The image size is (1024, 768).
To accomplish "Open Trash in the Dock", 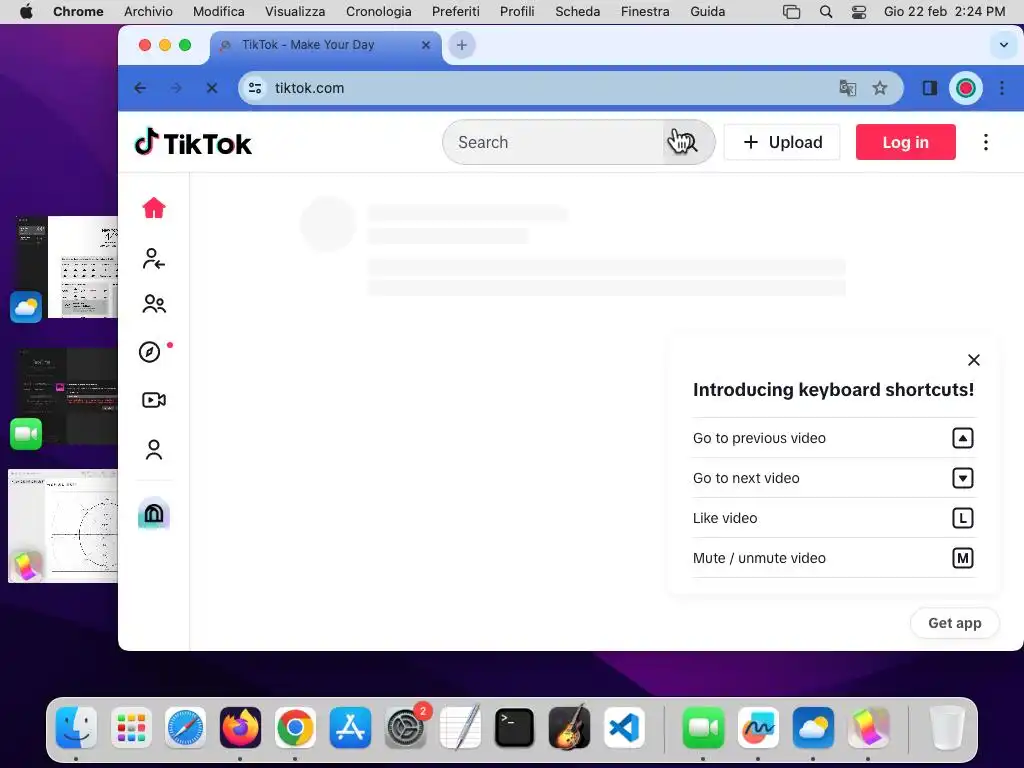I will pos(946,728).
